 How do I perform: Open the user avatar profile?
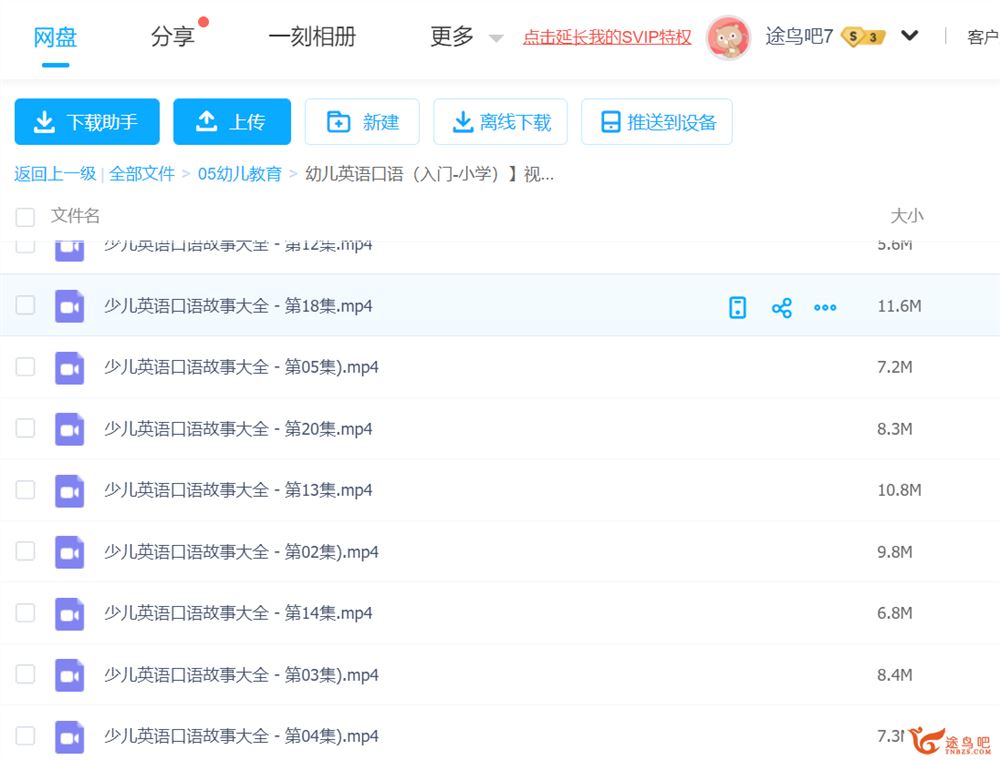728,38
